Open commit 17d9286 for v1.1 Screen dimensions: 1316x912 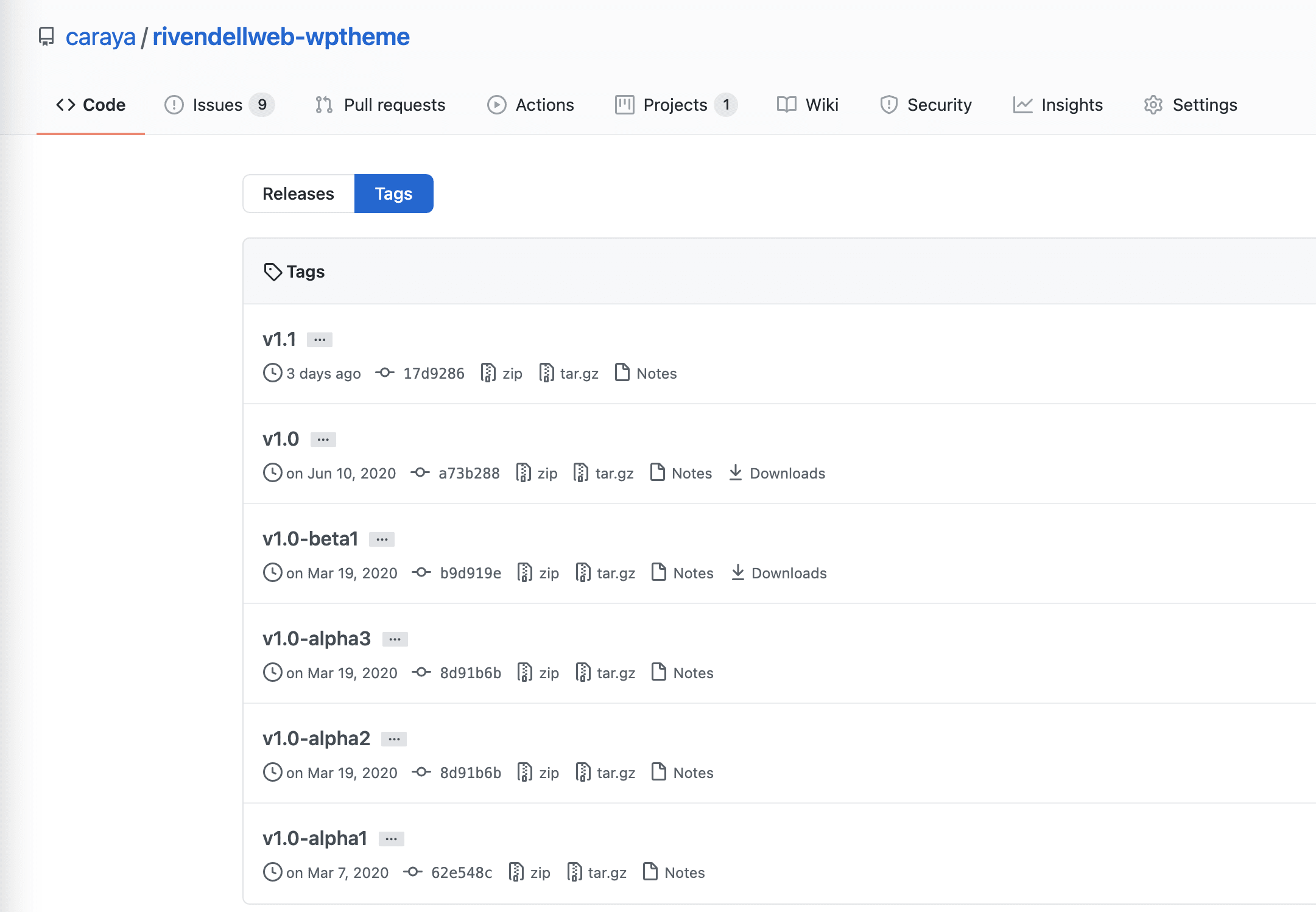[420, 373]
